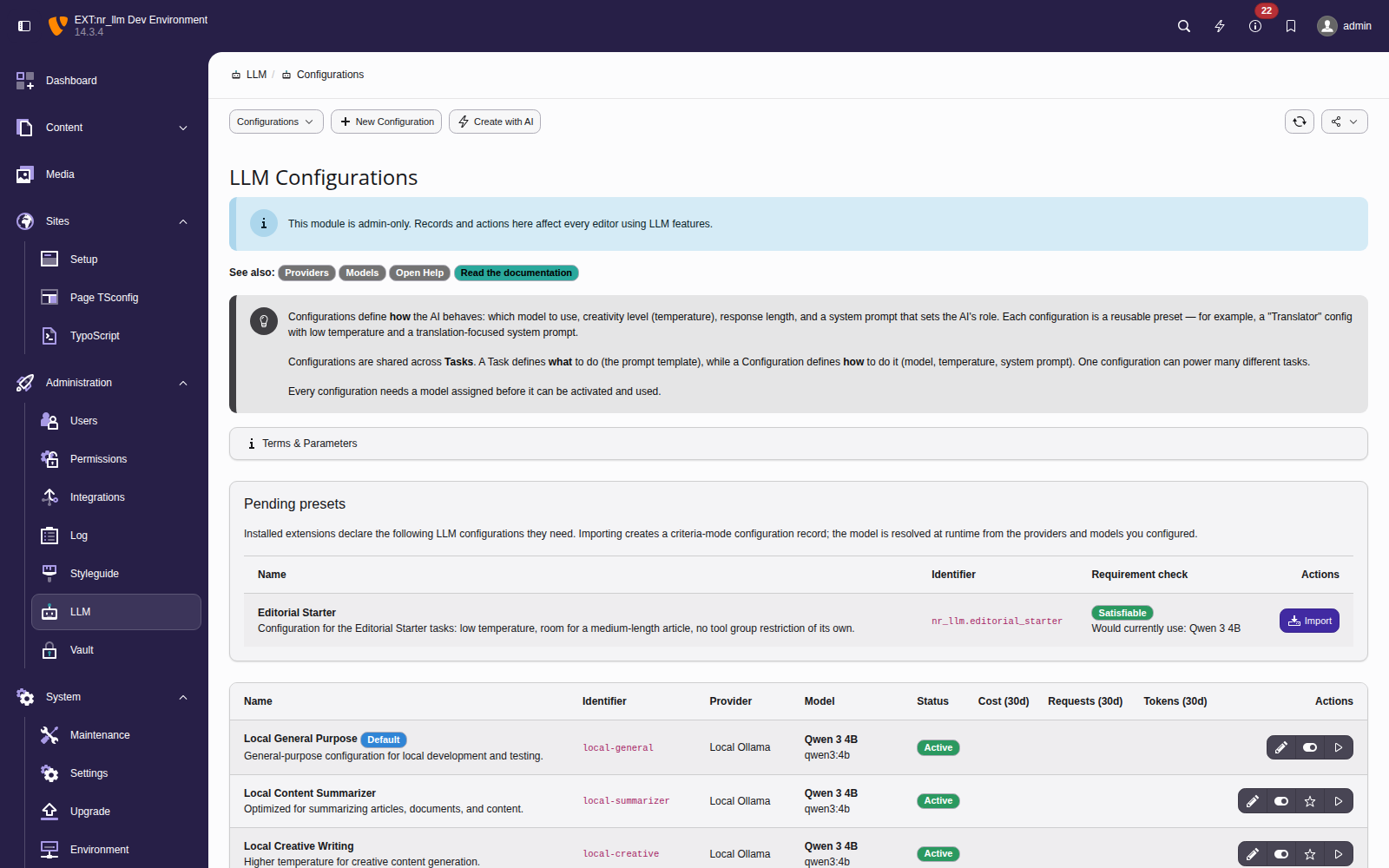The height and width of the screenshot is (868, 1389).
Task: Click the Default badge
Action: [383, 740]
